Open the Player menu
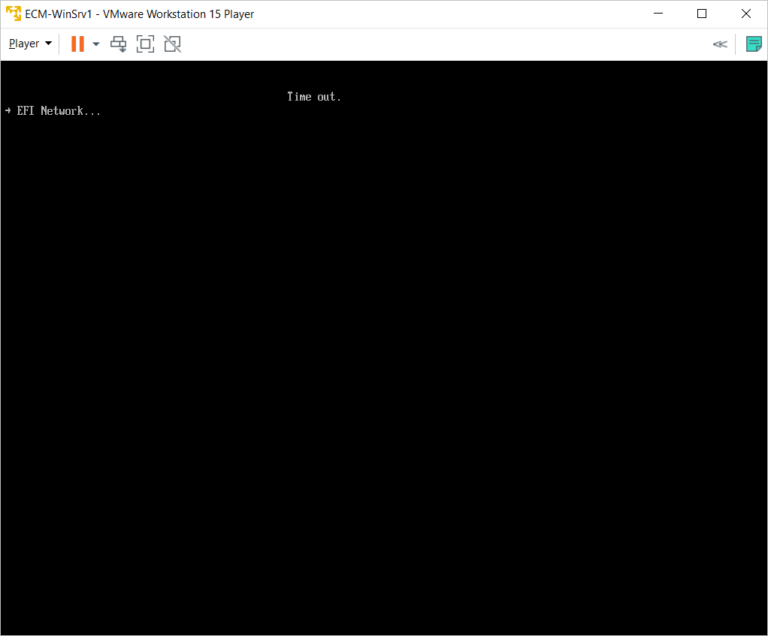 pos(30,44)
